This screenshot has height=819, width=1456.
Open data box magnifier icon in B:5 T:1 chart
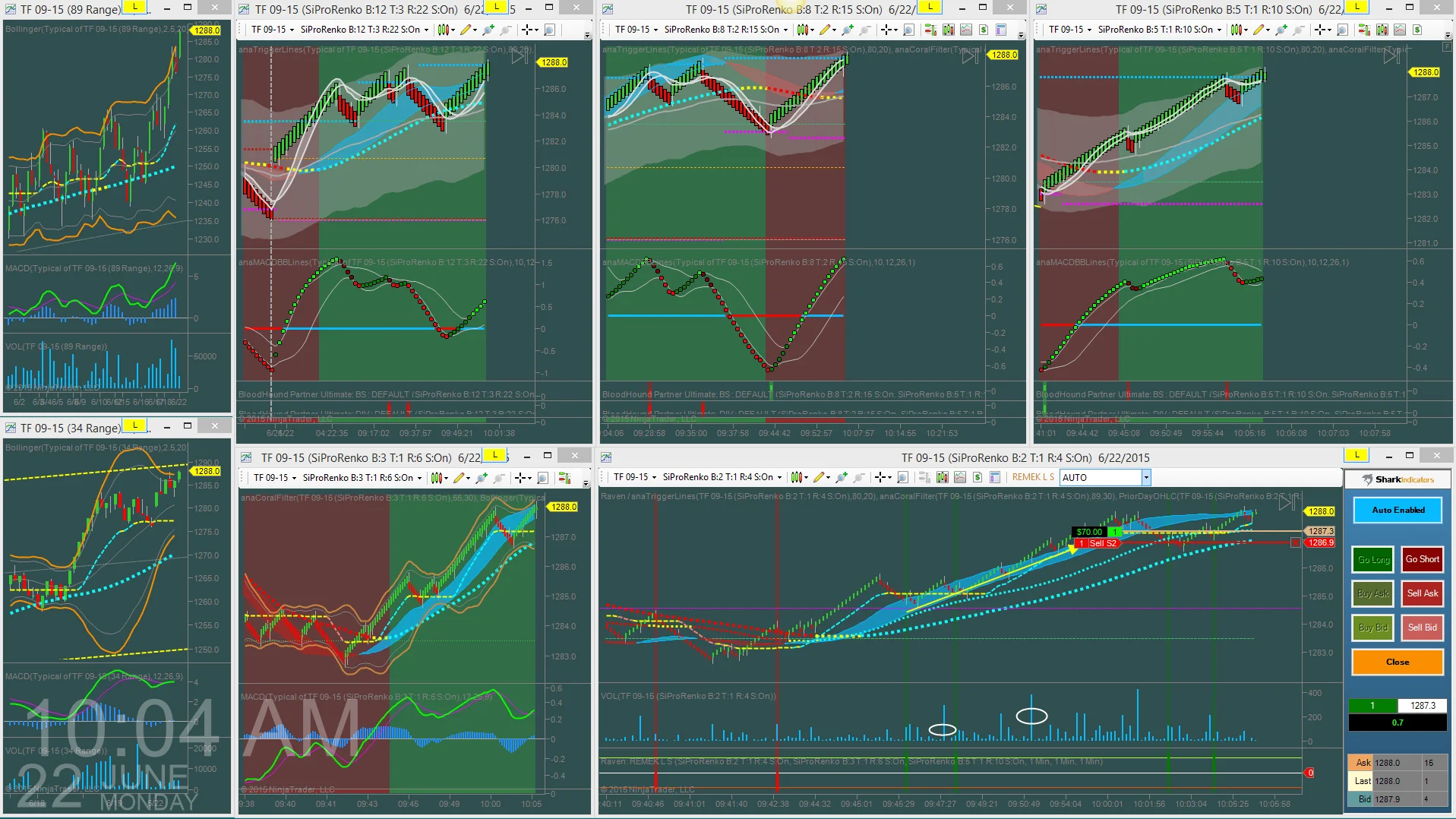click(1342, 30)
